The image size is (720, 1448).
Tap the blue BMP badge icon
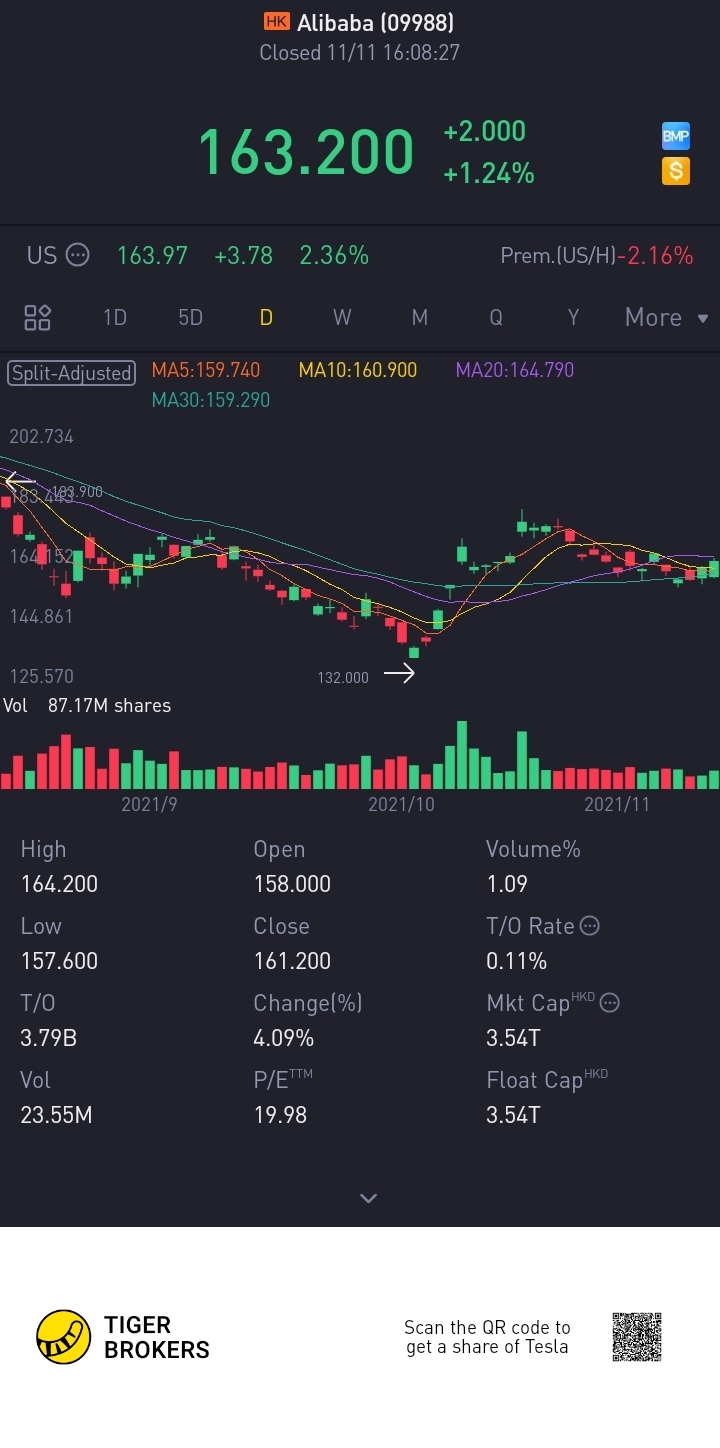pyautogui.click(x=676, y=137)
